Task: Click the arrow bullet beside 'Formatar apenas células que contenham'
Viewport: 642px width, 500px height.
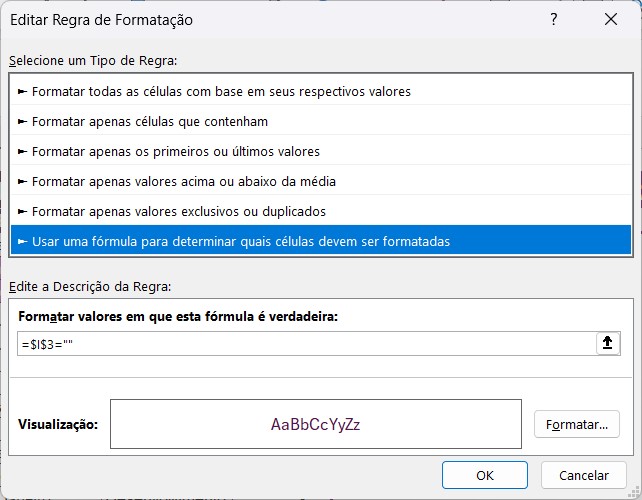Action: click(x=22, y=121)
